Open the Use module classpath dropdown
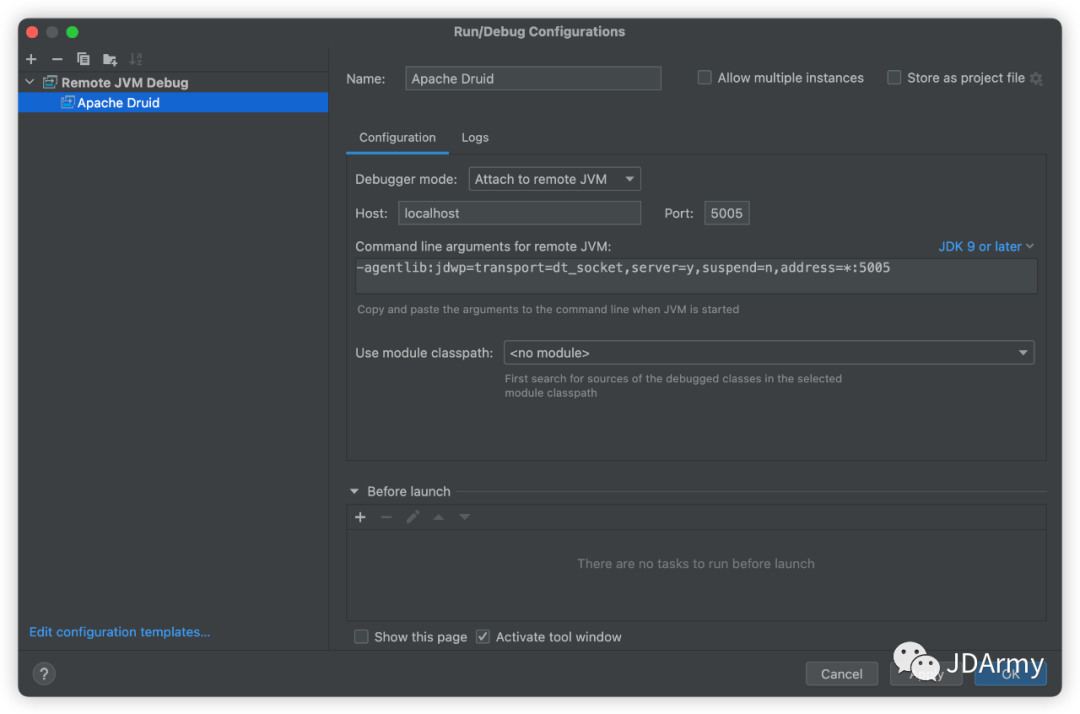This screenshot has height=714, width=1080. pos(769,353)
